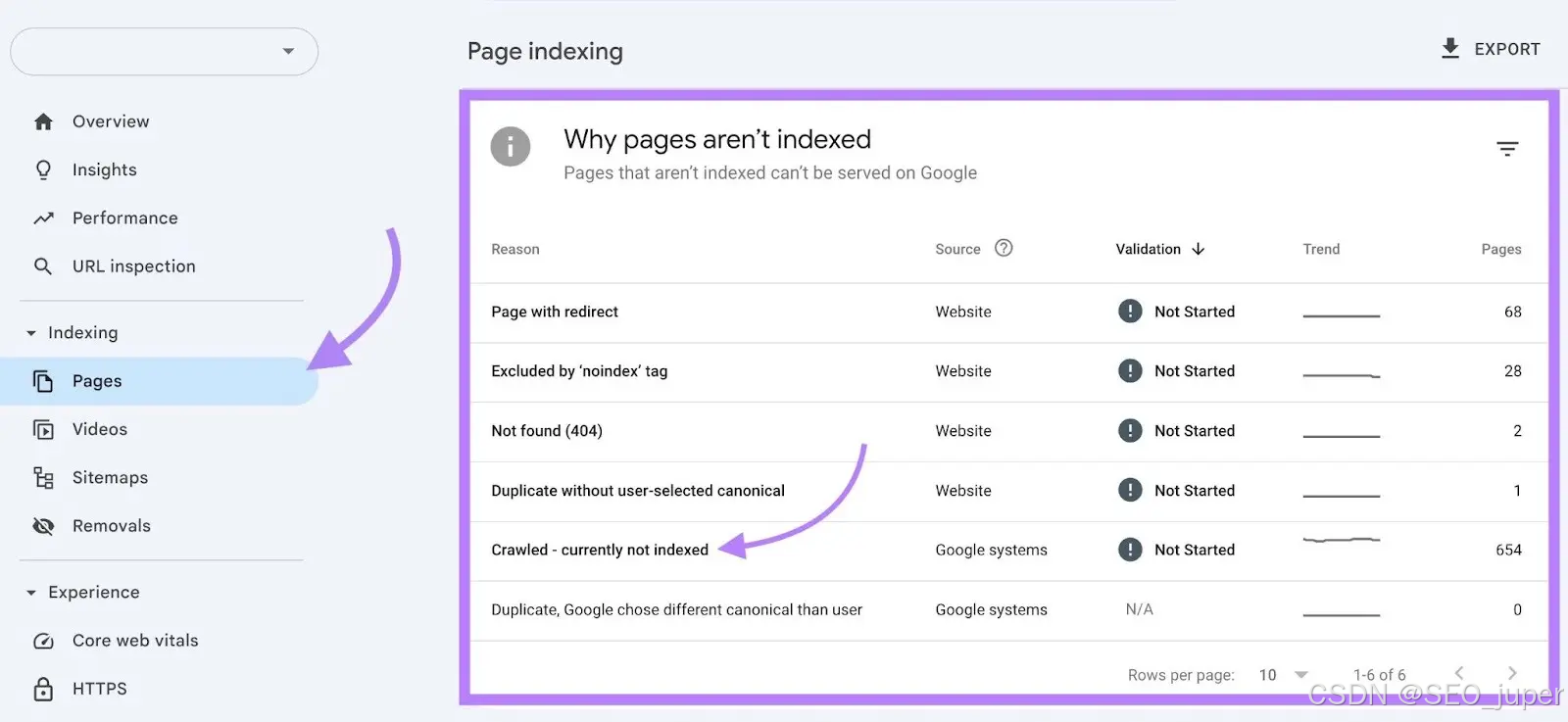1568x722 pixels.
Task: Click warning icon in Crawled - currently not indexed row
Action: (x=1130, y=550)
